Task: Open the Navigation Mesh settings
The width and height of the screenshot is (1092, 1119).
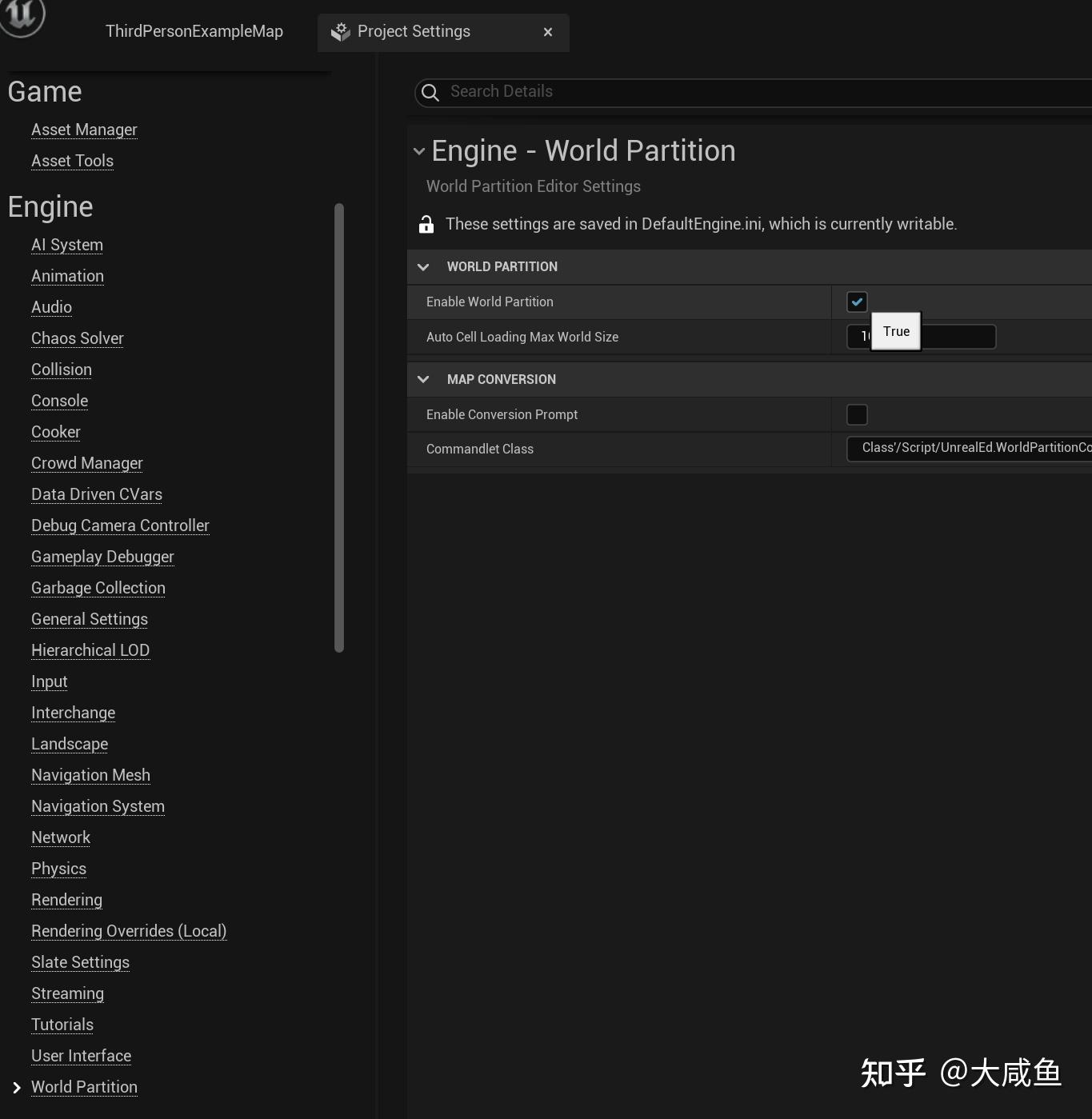Action: [90, 775]
